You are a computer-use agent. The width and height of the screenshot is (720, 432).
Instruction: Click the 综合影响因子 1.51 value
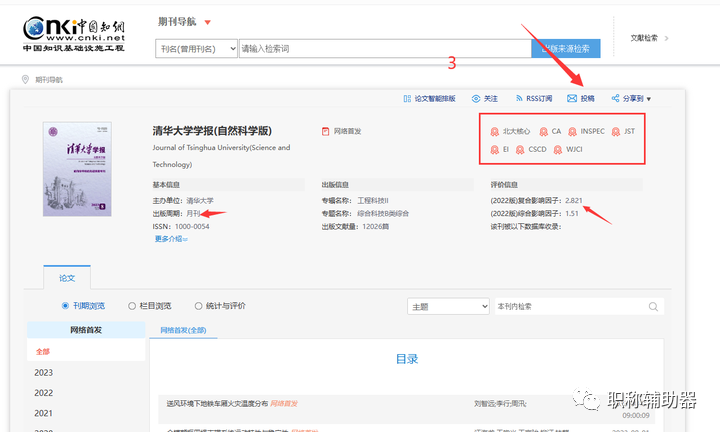click(572, 213)
